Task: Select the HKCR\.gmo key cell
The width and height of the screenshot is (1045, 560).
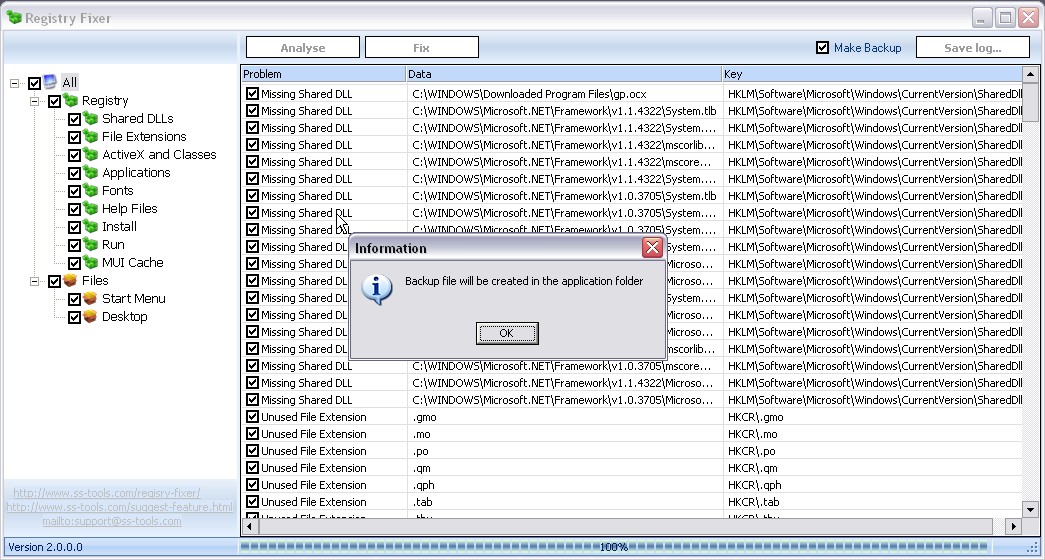Action: point(872,417)
